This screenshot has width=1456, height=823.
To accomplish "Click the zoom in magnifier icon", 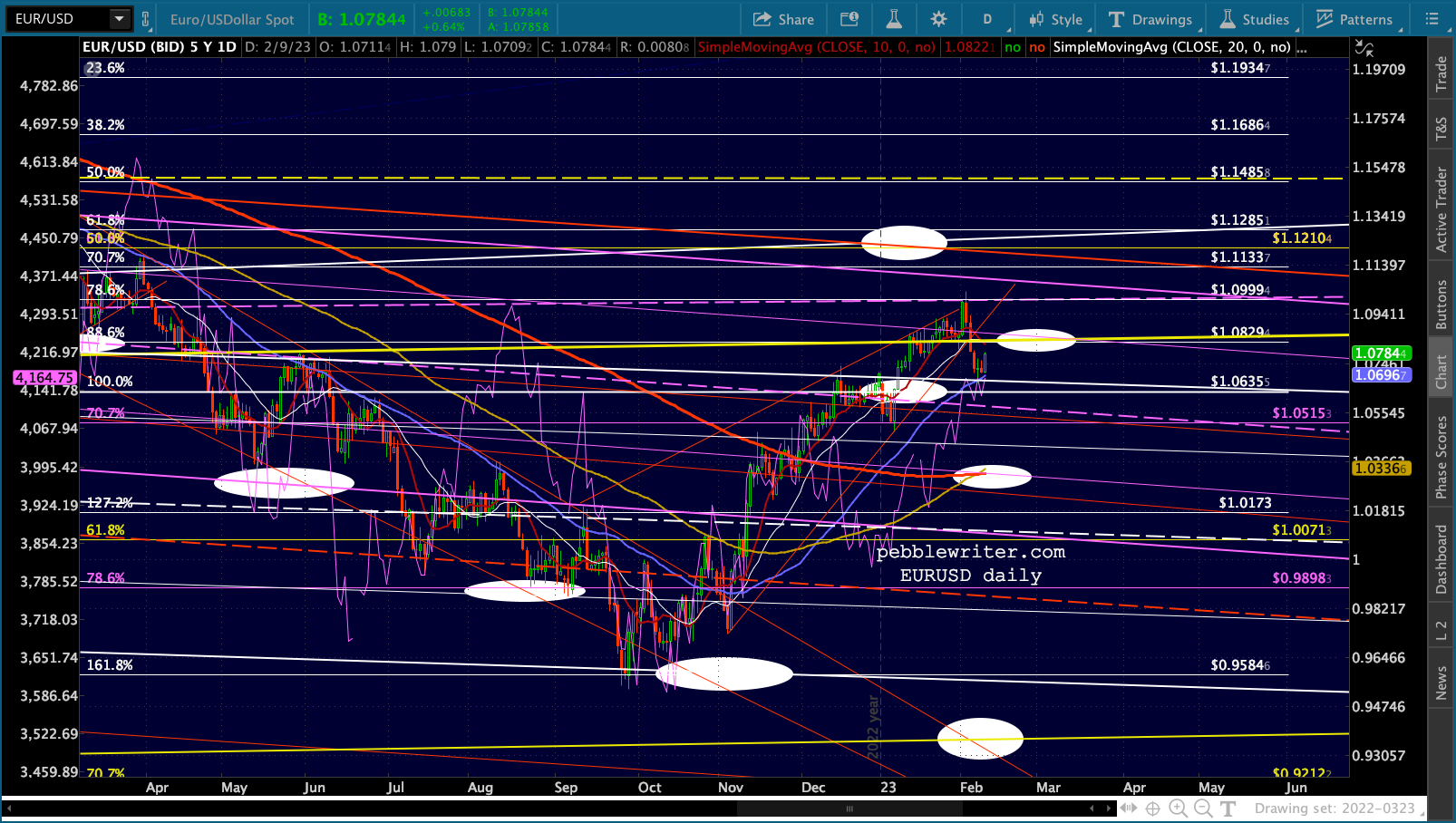I will pos(1178,808).
